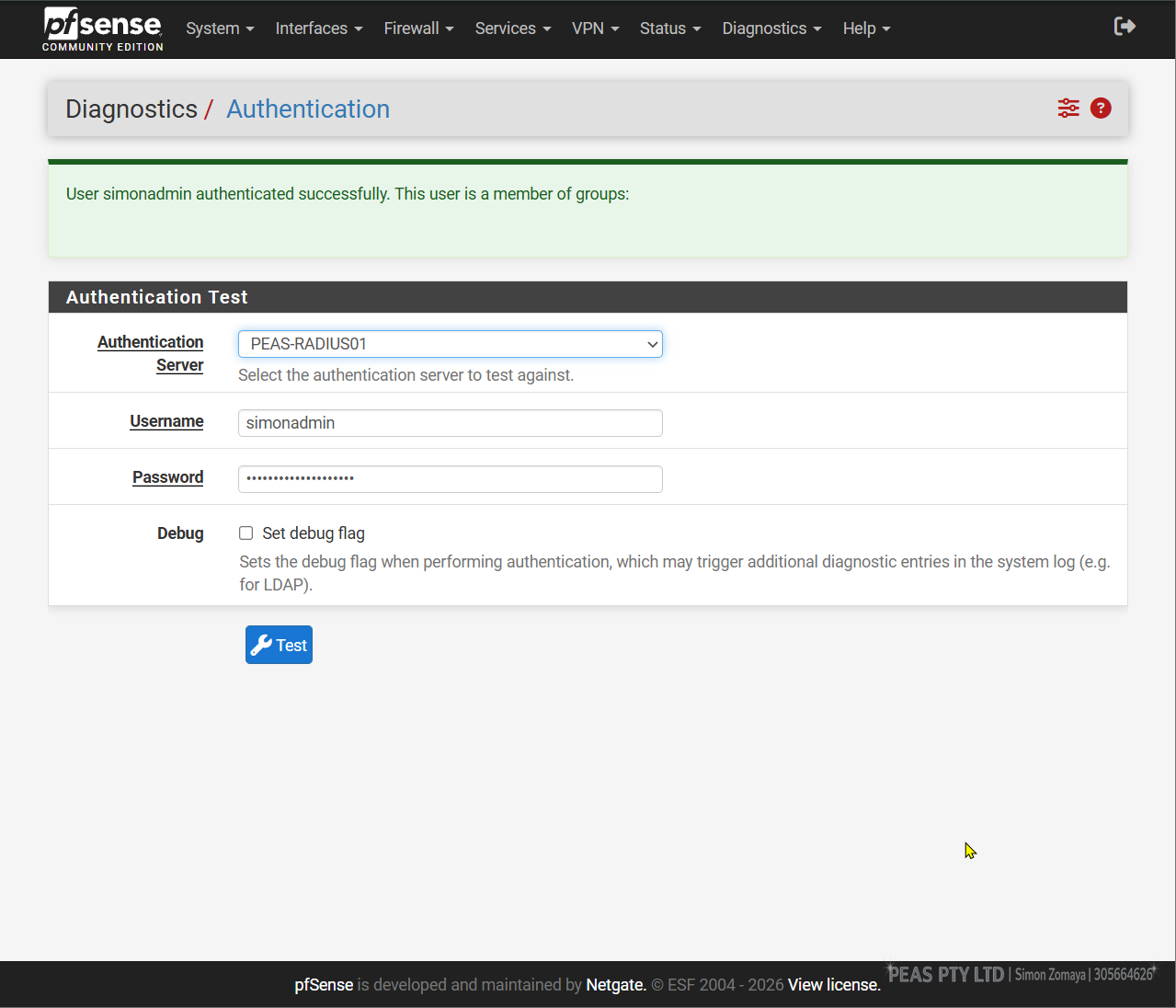Open the Interfaces menu
The image size is (1176, 1008).
coord(319,29)
